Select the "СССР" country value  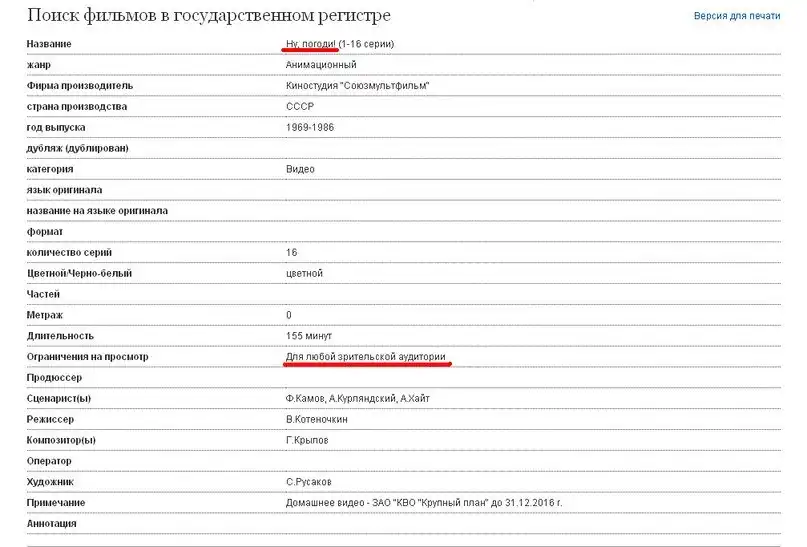(x=298, y=107)
